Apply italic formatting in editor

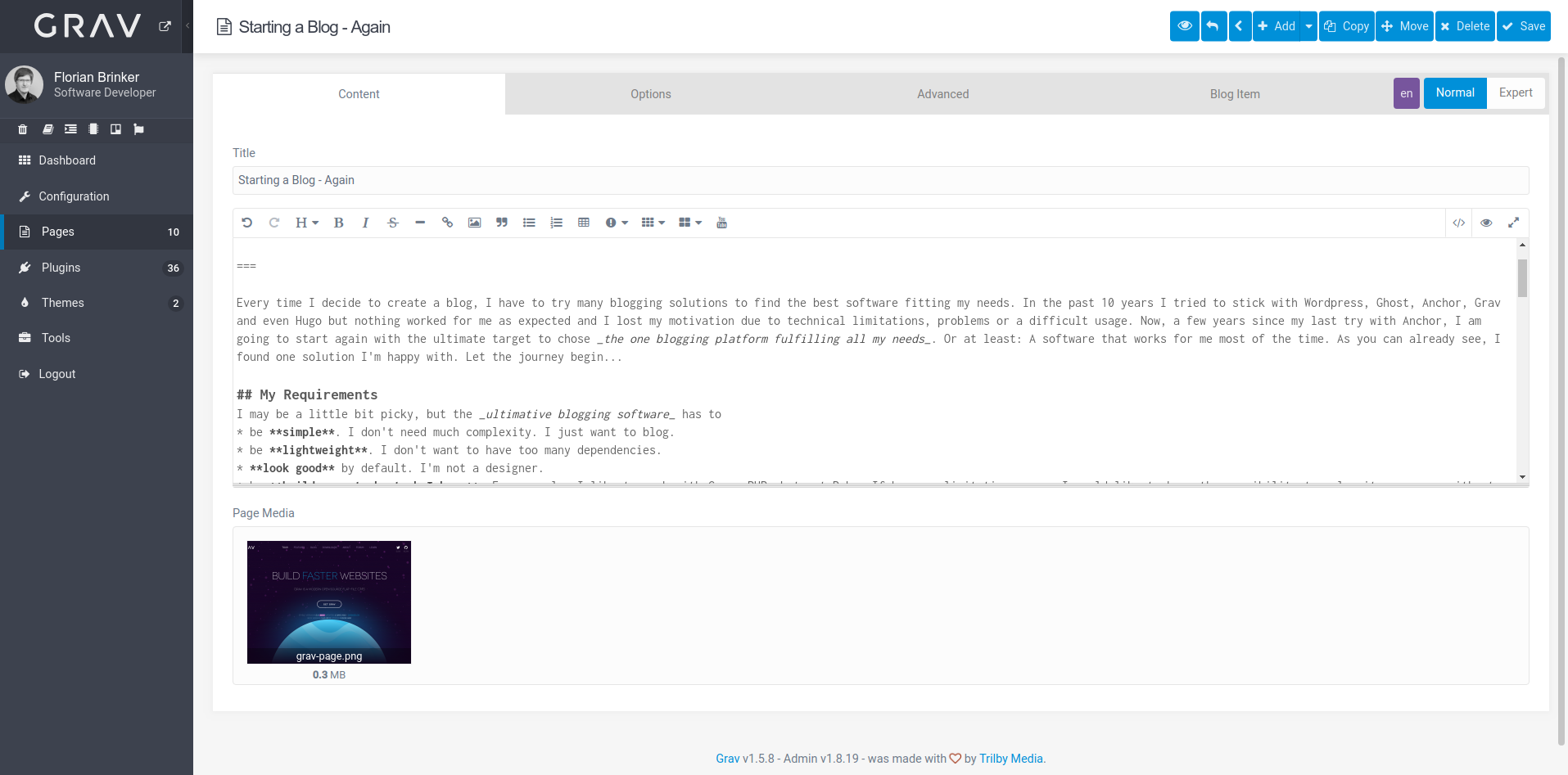pos(365,223)
